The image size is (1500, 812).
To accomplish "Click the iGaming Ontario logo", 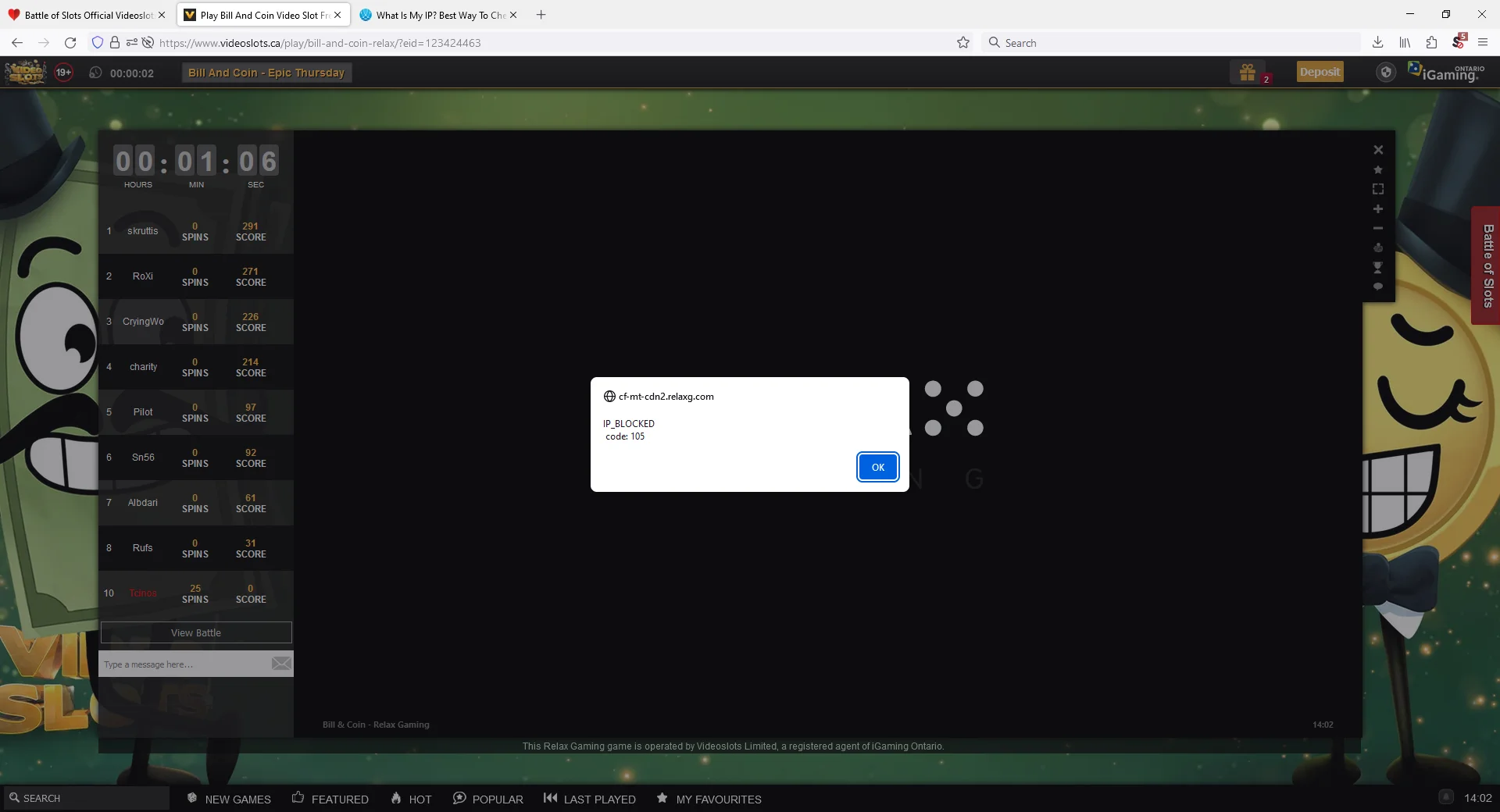I will [1446, 73].
